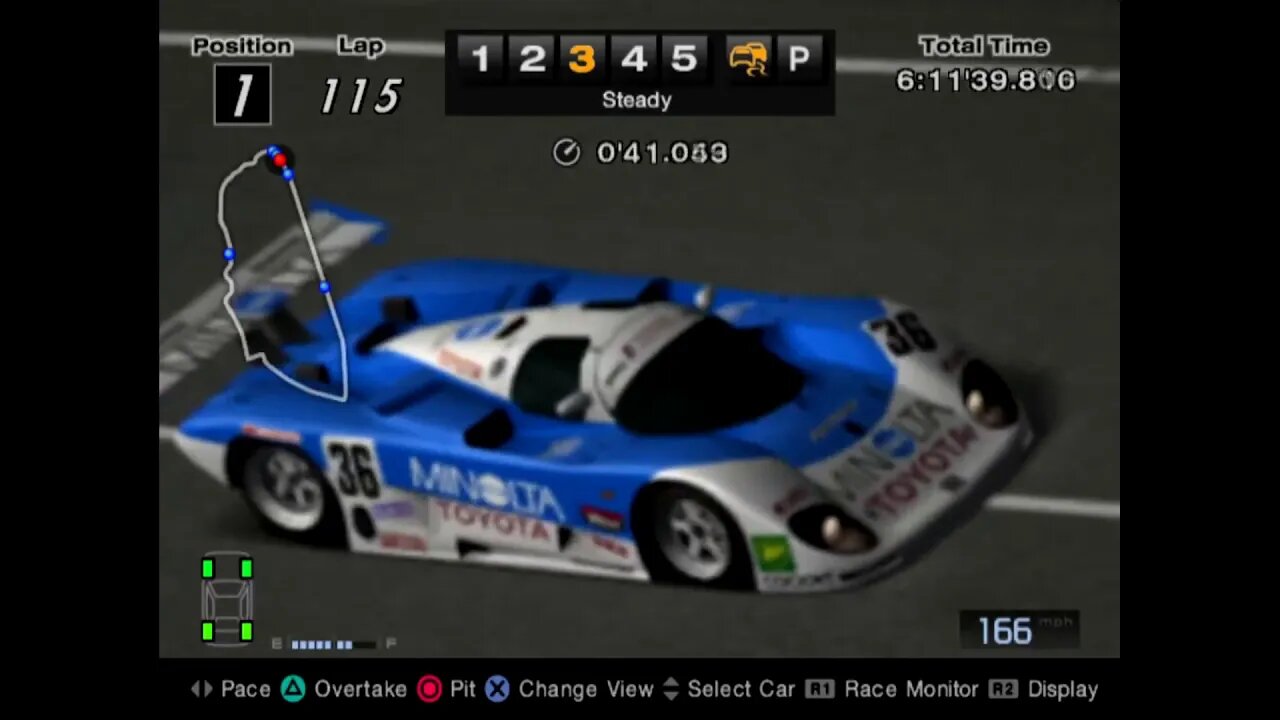
Task: Click the Lap heading text
Action: [361, 46]
